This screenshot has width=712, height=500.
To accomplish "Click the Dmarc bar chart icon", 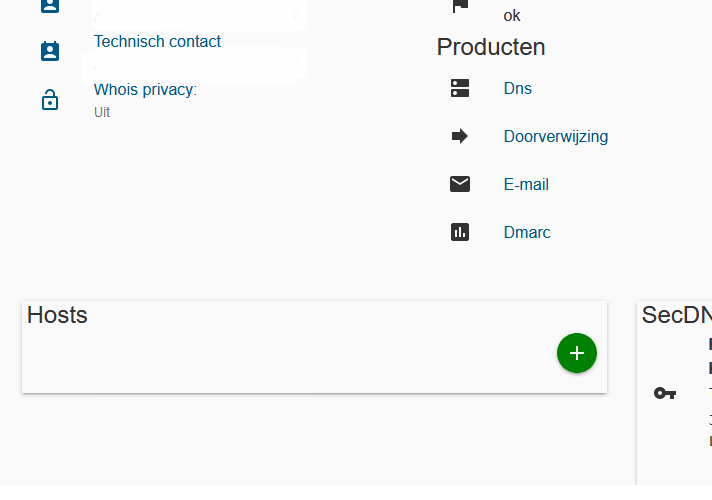I will tap(460, 232).
